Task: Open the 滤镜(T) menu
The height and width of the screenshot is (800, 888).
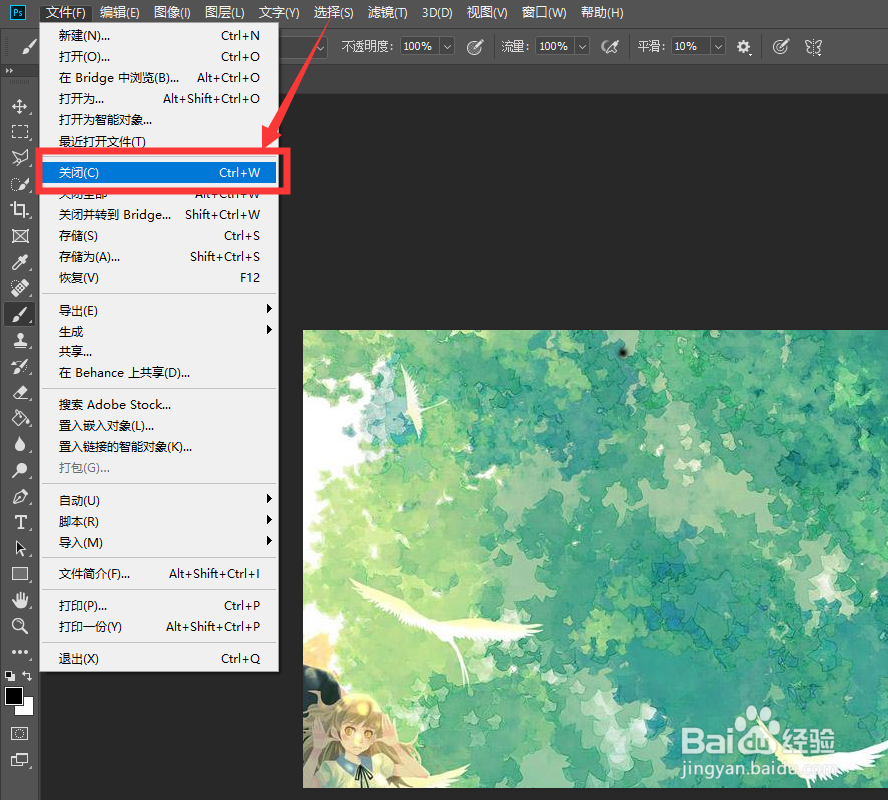Action: (x=387, y=12)
